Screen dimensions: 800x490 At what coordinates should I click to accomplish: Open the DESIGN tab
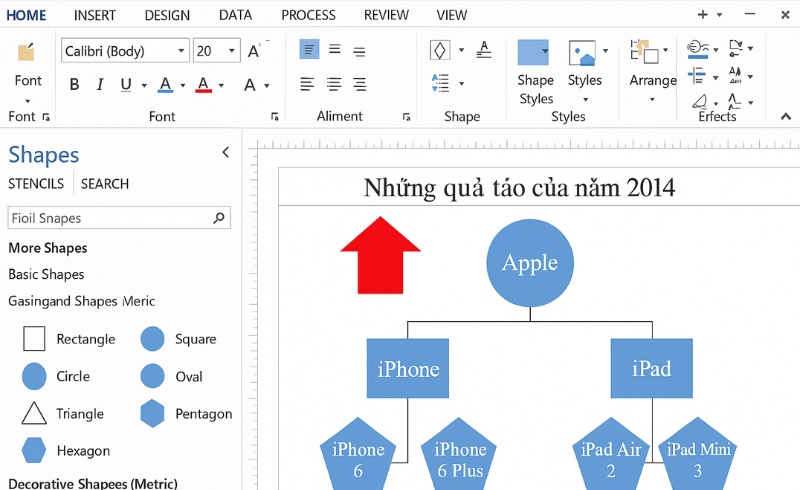point(167,15)
